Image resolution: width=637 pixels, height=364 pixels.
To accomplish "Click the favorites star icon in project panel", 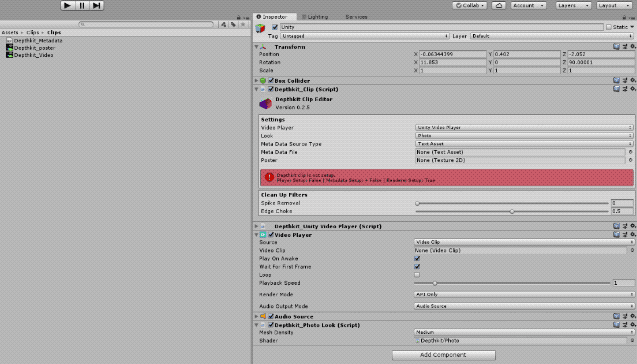I will (x=243, y=24).
